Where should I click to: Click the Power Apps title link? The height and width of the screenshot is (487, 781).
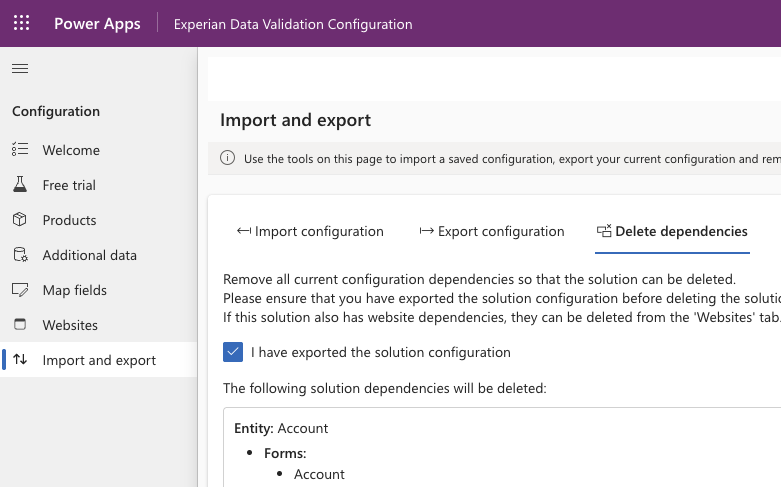(97, 23)
